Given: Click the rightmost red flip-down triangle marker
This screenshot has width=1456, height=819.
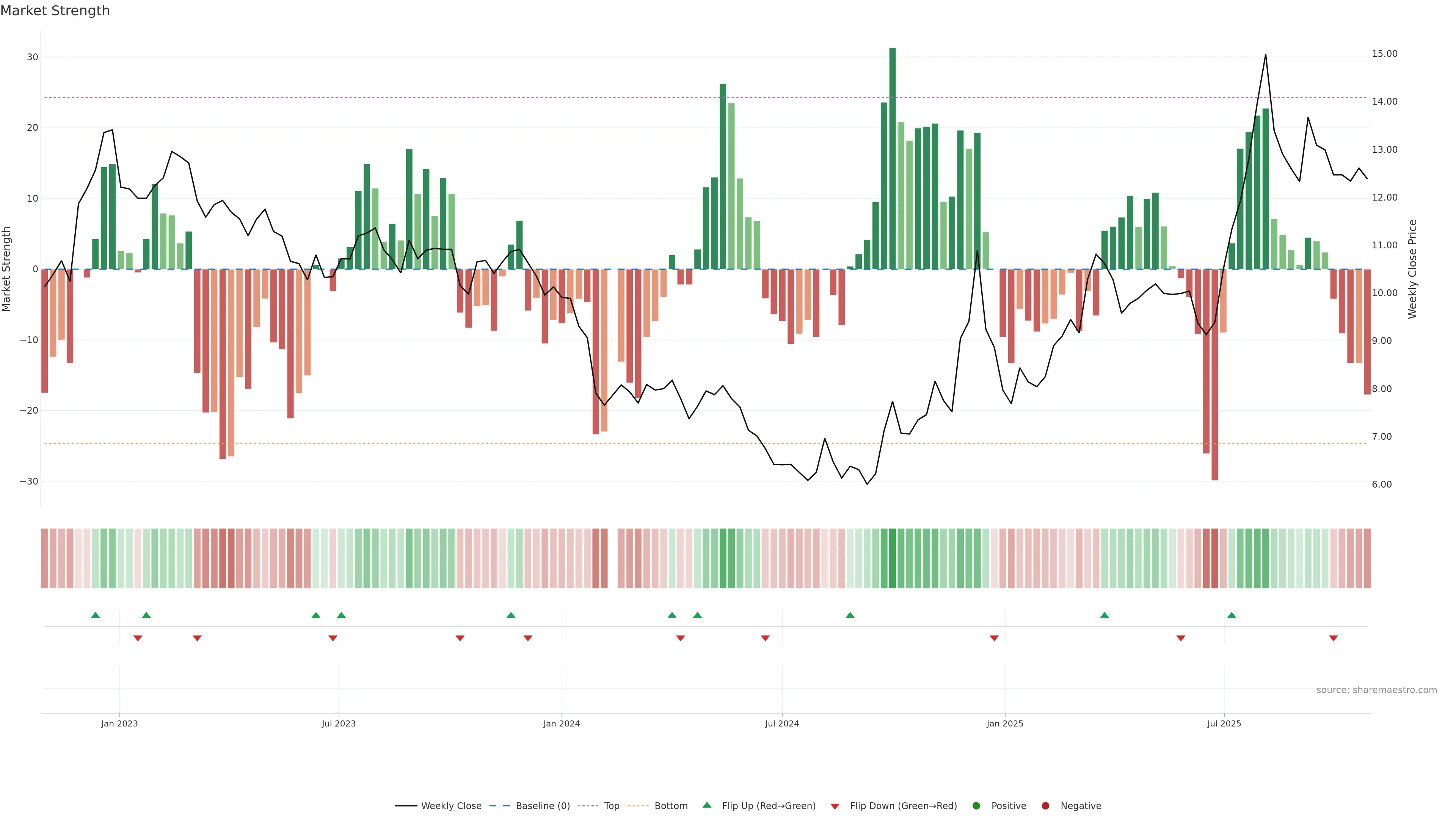Looking at the screenshot, I should [x=1334, y=638].
